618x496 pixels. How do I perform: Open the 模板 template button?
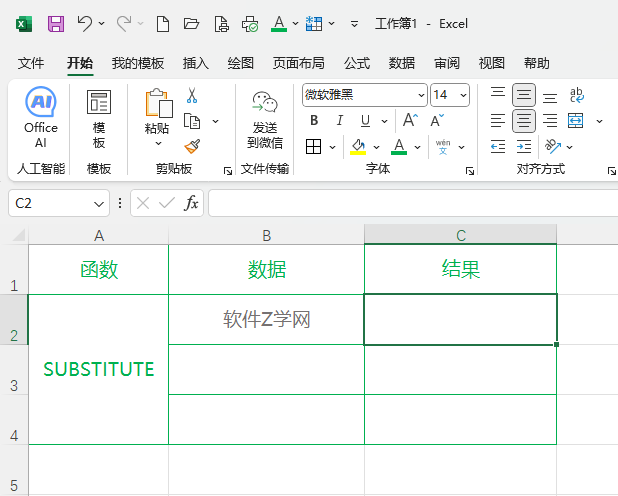pyautogui.click(x=99, y=118)
